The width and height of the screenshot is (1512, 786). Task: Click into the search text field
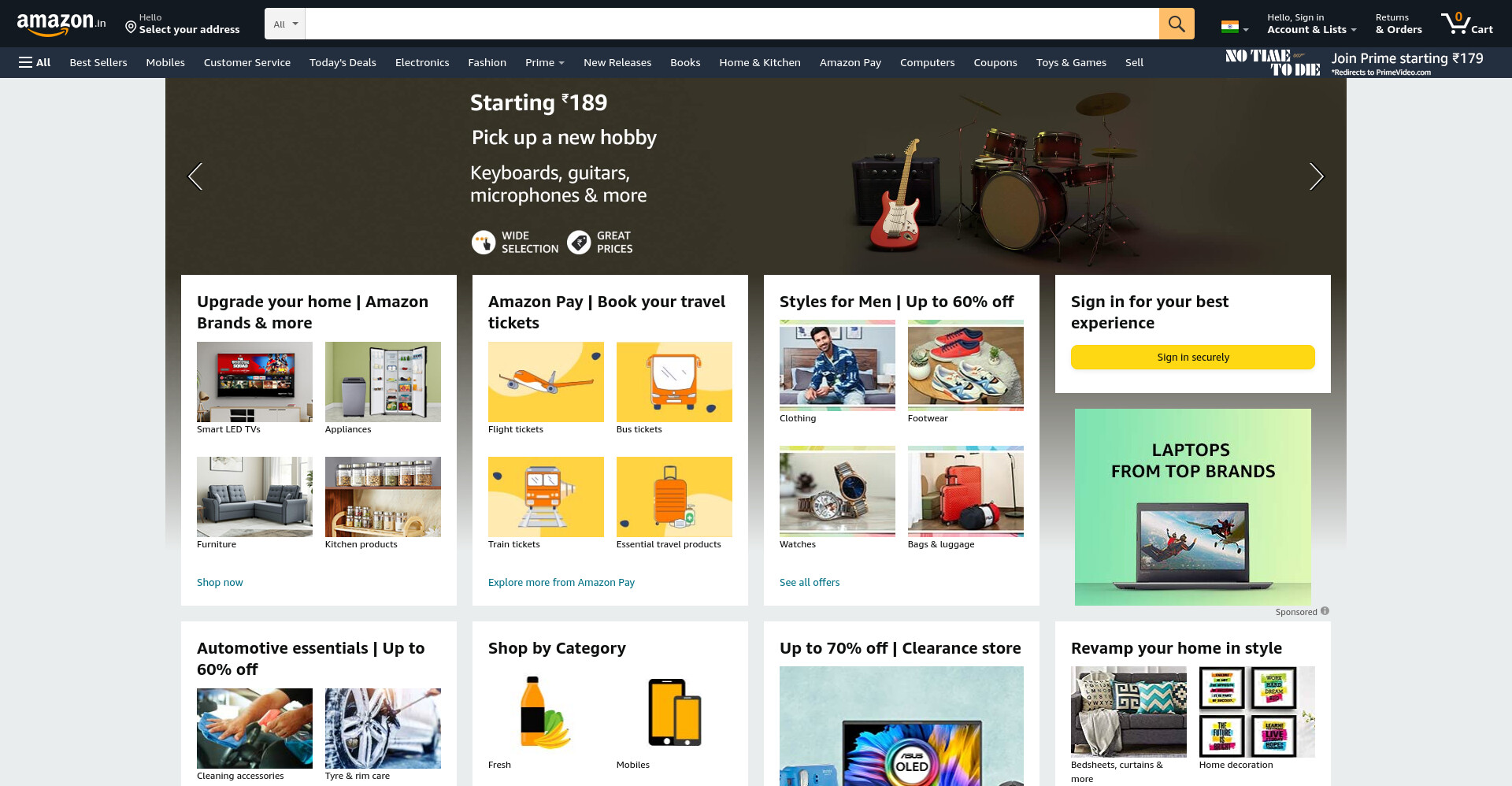[x=732, y=24]
